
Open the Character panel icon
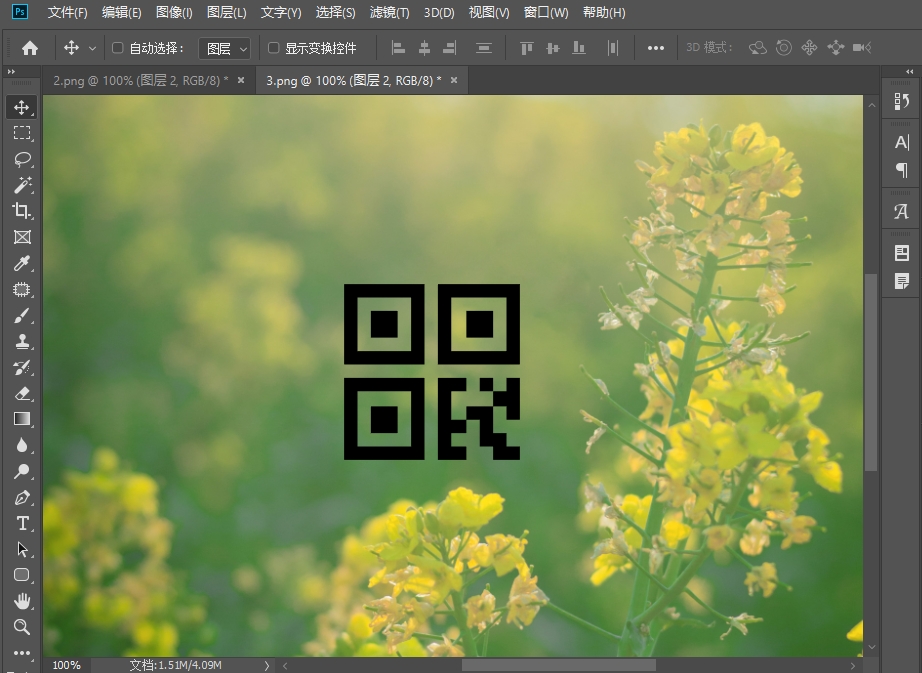[x=901, y=142]
